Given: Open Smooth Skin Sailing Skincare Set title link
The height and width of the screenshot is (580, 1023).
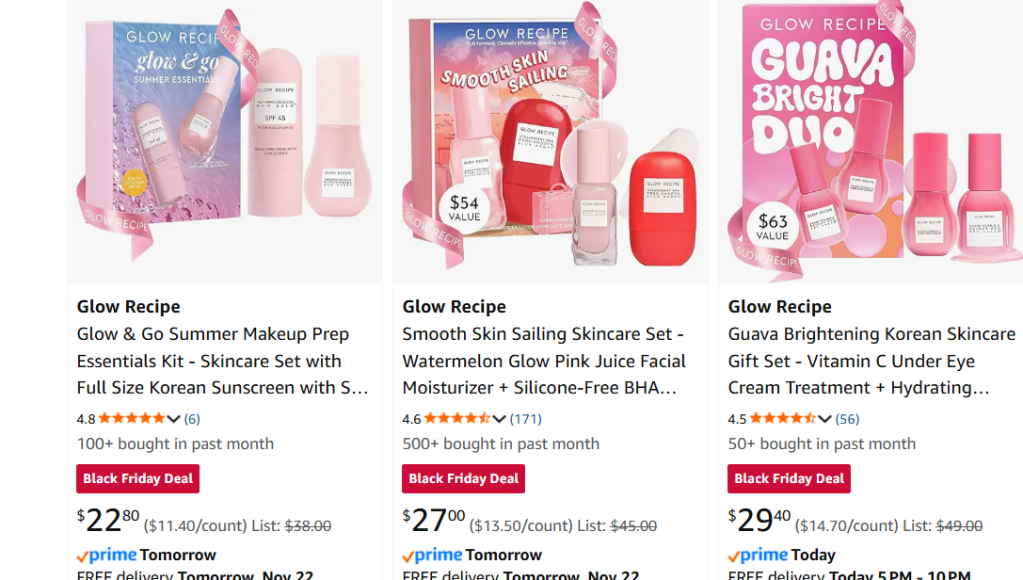Looking at the screenshot, I should [544, 361].
